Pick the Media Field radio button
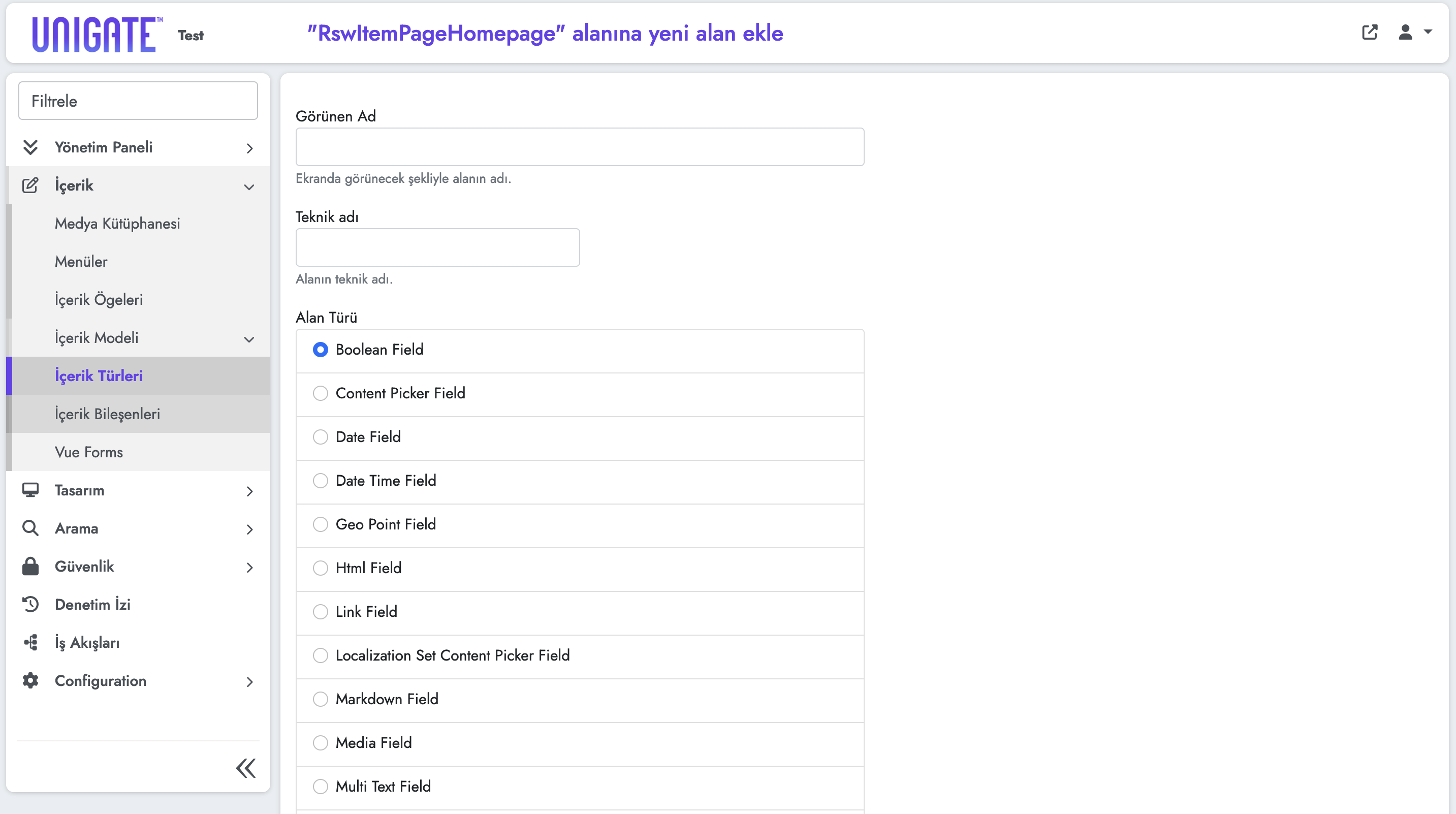Screen dimensions: 1456x814 click(x=321, y=743)
